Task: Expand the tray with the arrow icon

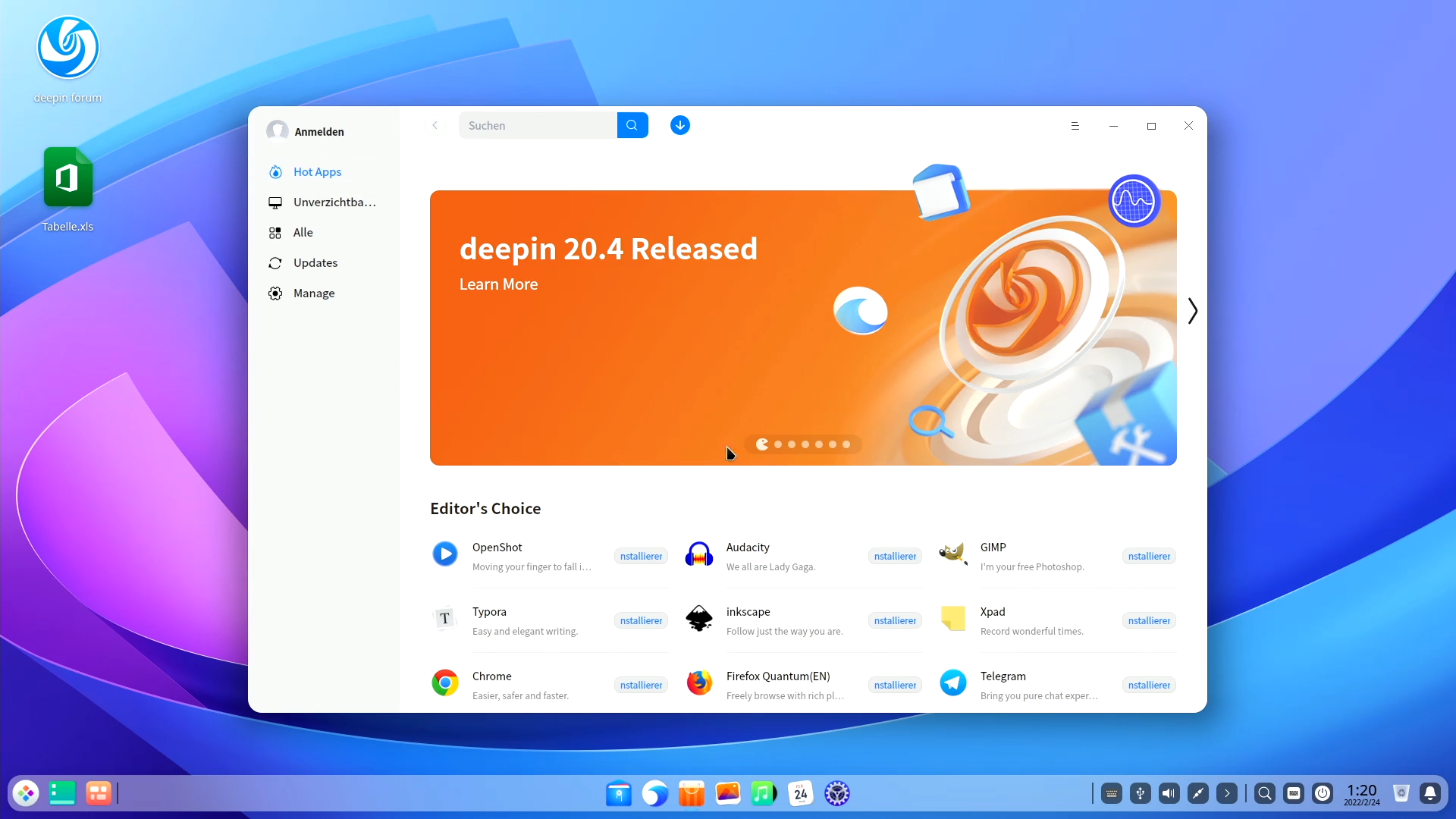Action: click(x=1227, y=793)
